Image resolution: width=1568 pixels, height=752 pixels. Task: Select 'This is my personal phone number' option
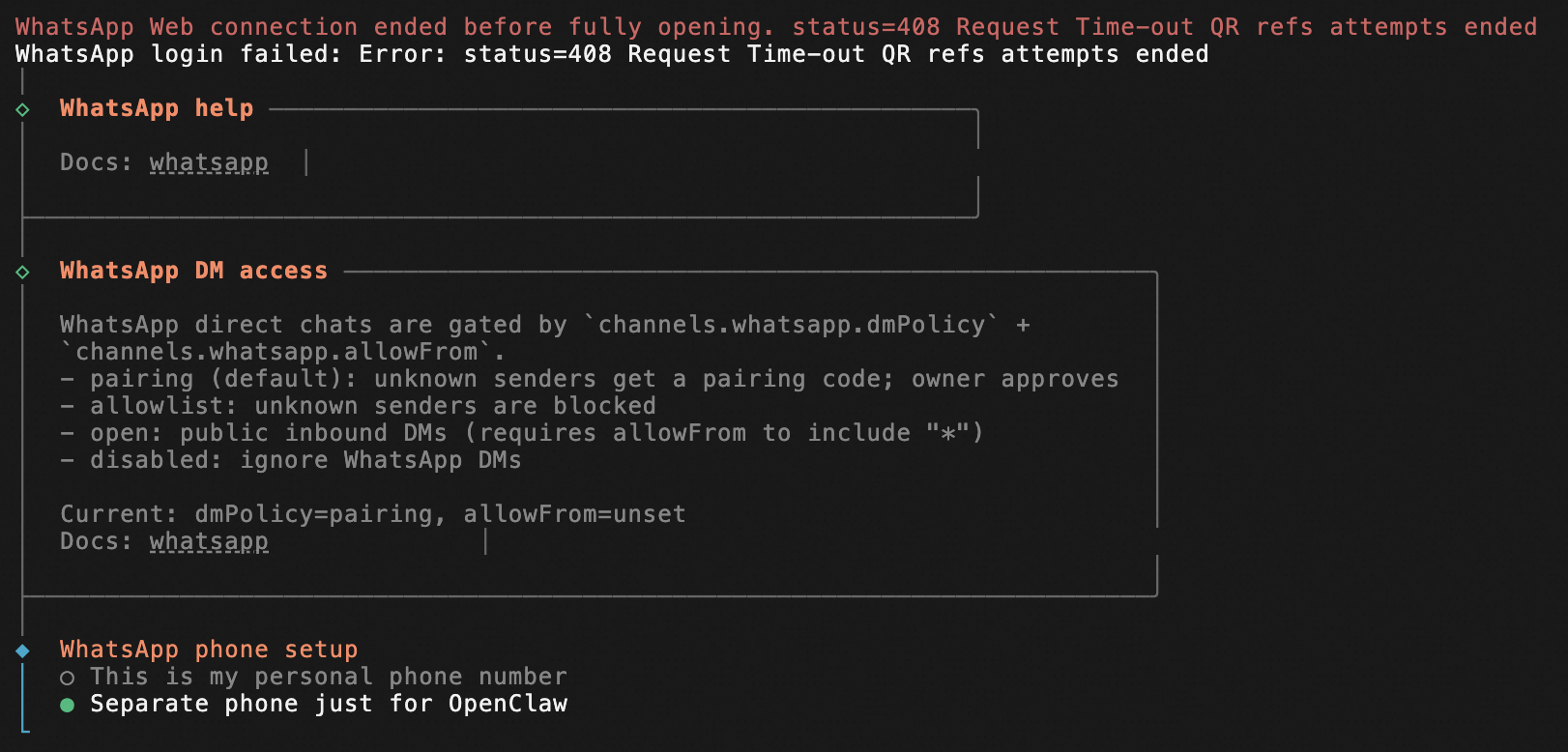(313, 677)
